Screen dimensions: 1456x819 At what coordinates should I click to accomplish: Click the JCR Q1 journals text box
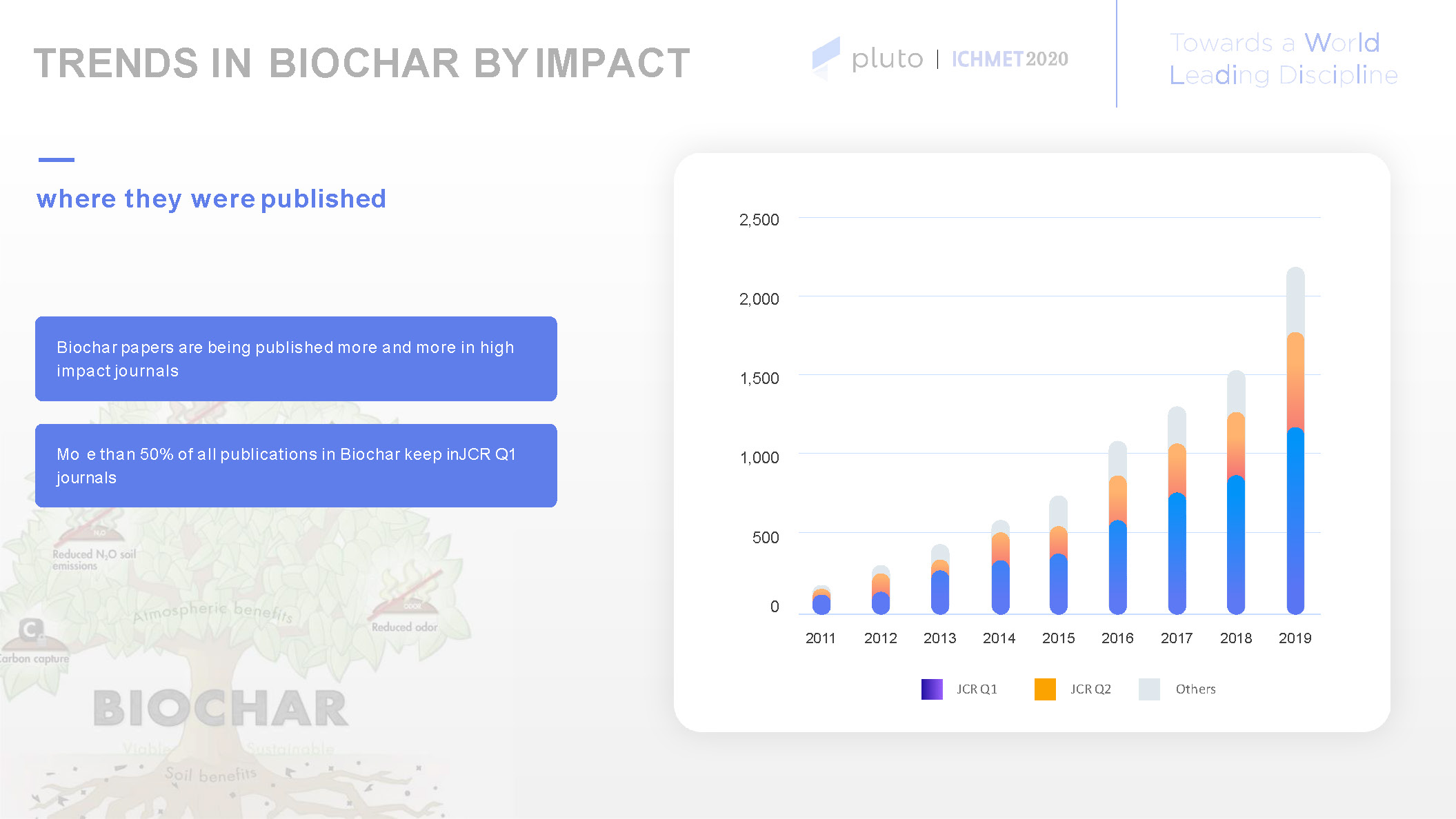pos(296,465)
